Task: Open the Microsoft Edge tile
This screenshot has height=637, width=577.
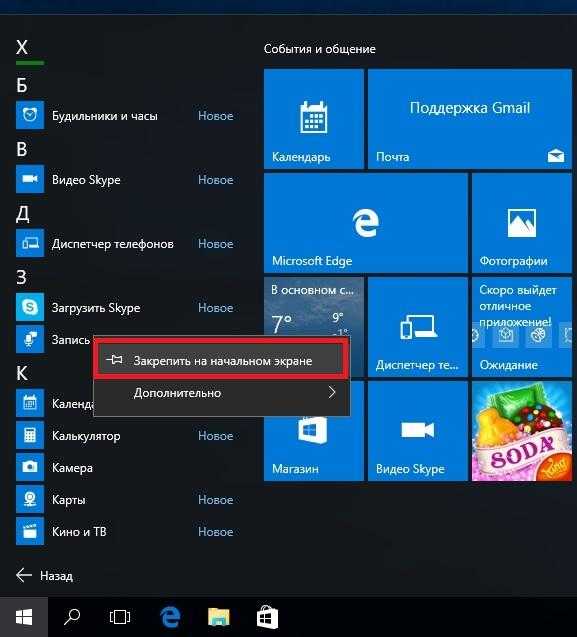Action: [366, 223]
